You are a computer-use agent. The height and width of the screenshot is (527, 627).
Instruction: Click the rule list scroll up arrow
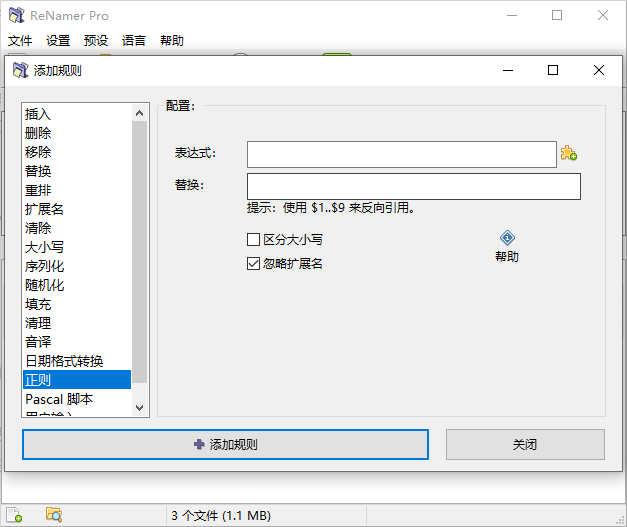(140, 113)
